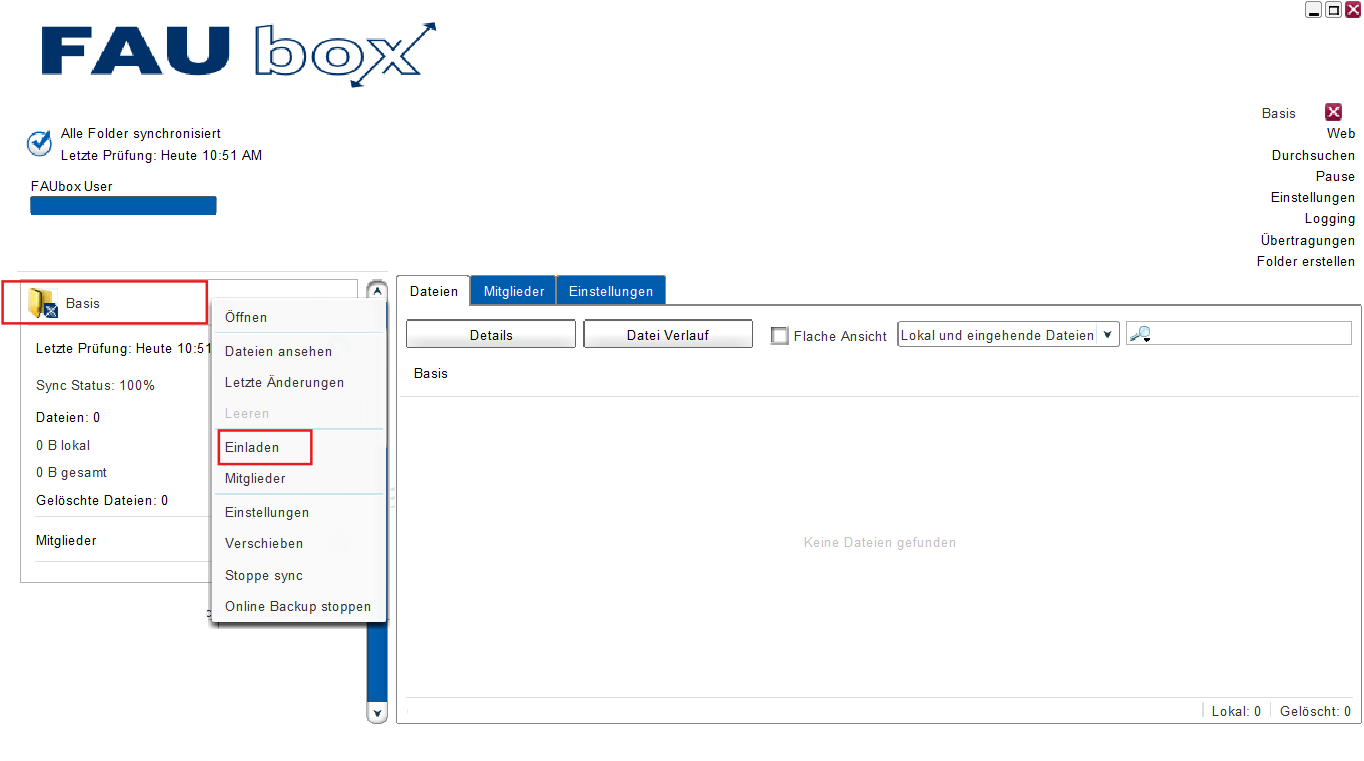This screenshot has height=761, width=1364.
Task: Click the Lokal: 0 status entry
Action: [x=1236, y=711]
